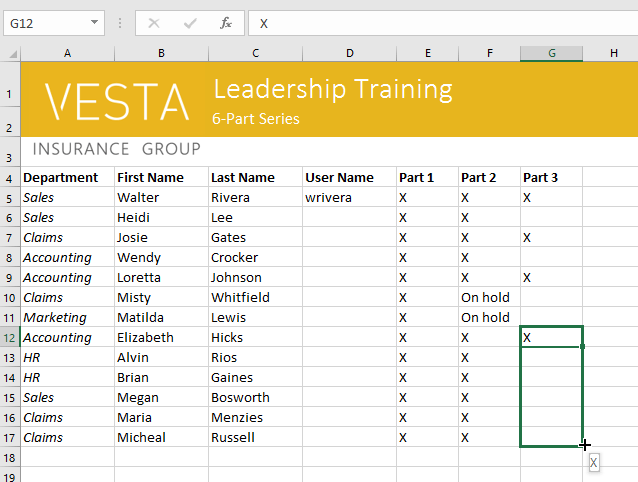Select the Leadership Training title cell
Screen dimensions: 638x482
coord(333,89)
